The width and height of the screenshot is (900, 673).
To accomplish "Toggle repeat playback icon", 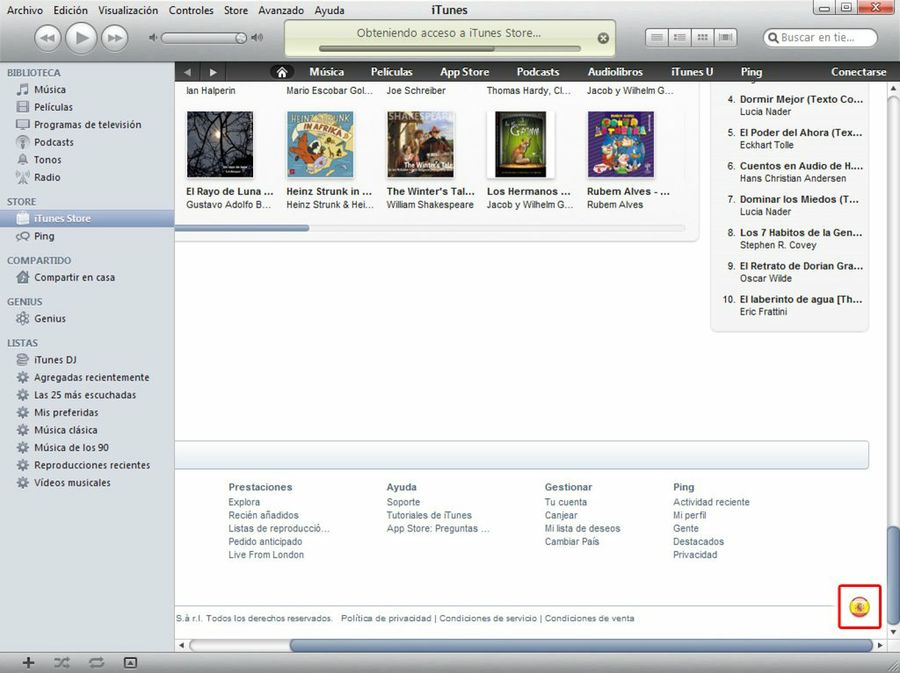I will tap(96, 662).
